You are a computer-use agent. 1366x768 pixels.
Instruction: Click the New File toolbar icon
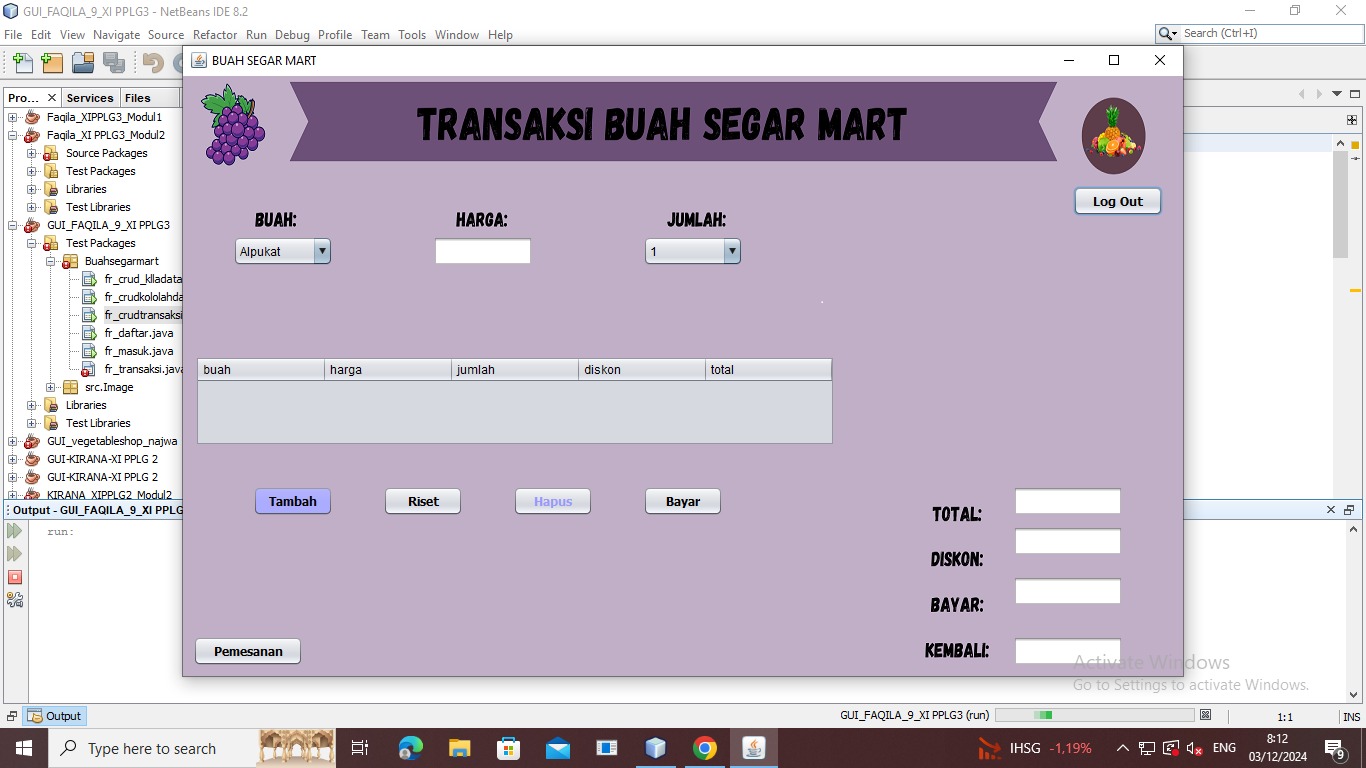point(22,63)
